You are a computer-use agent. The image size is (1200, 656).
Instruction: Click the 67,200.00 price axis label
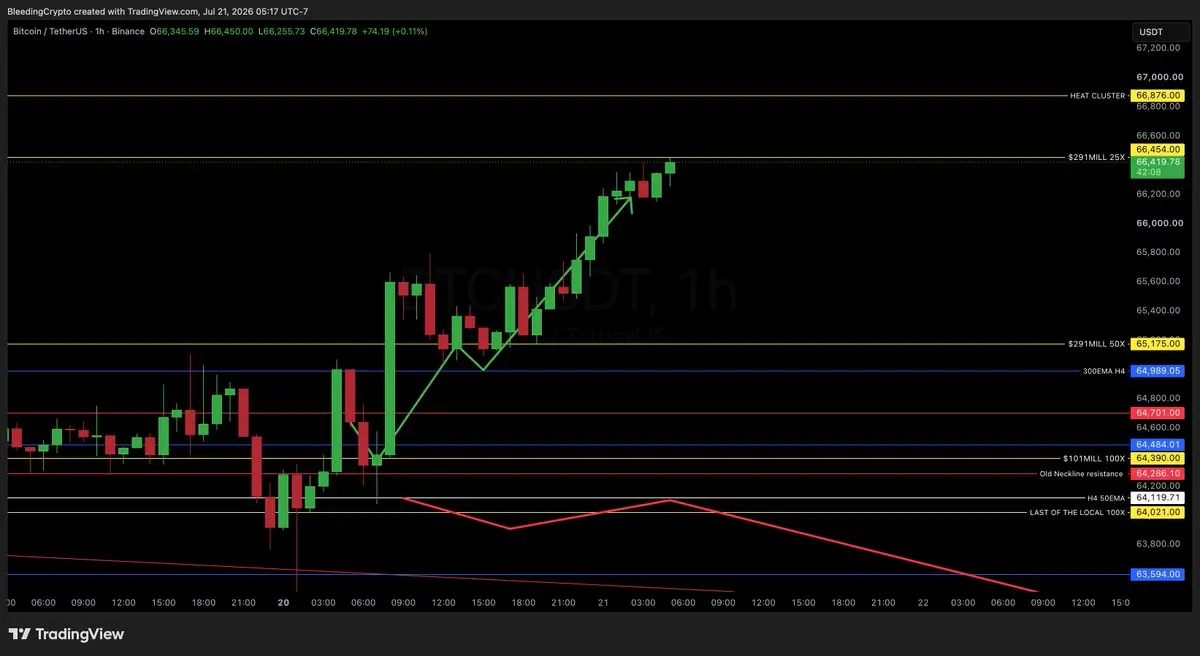[x=1159, y=47]
